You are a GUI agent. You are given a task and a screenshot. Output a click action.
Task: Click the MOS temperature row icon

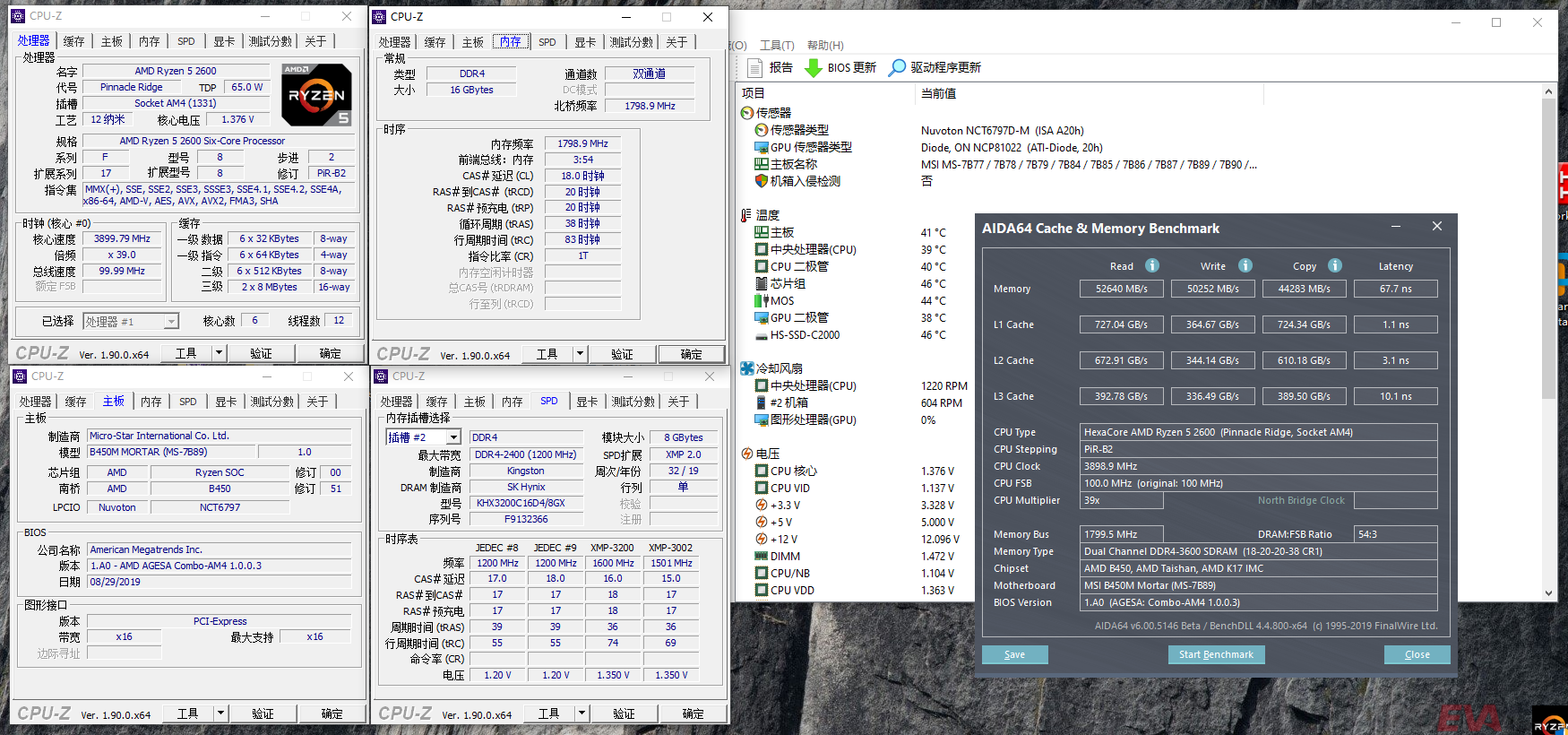coord(762,300)
